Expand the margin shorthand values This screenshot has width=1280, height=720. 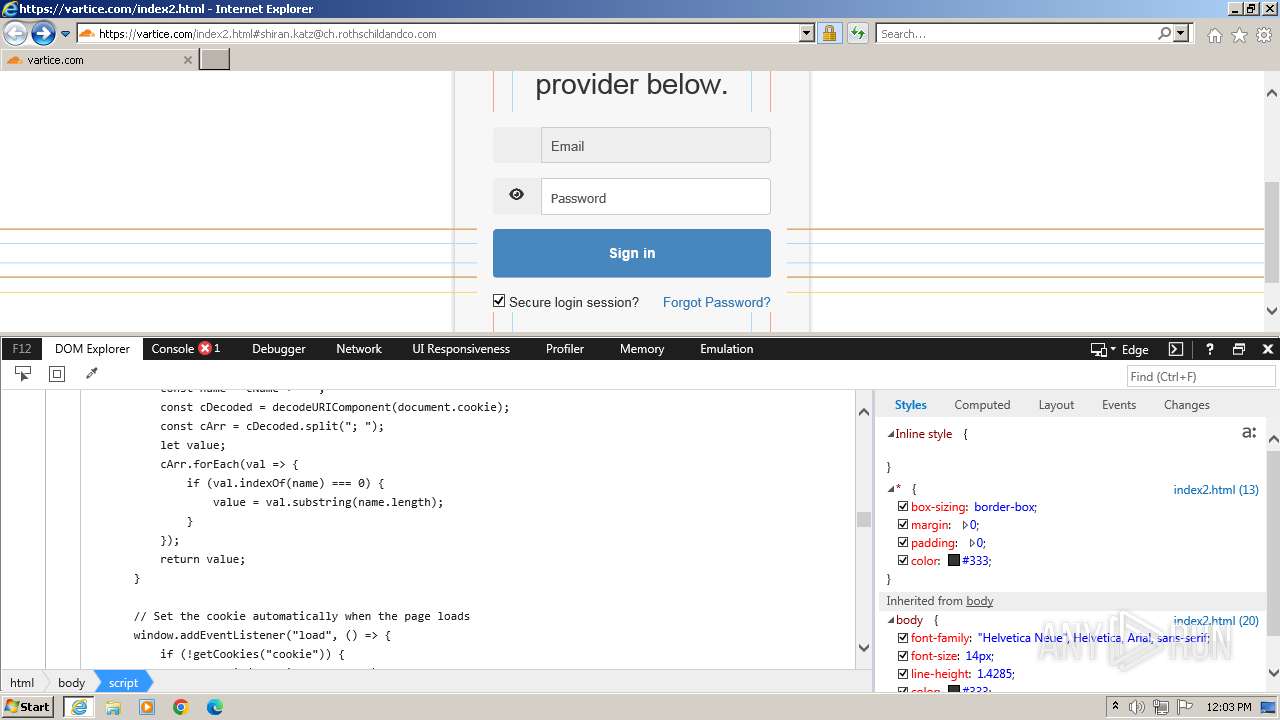[x=966, y=525]
